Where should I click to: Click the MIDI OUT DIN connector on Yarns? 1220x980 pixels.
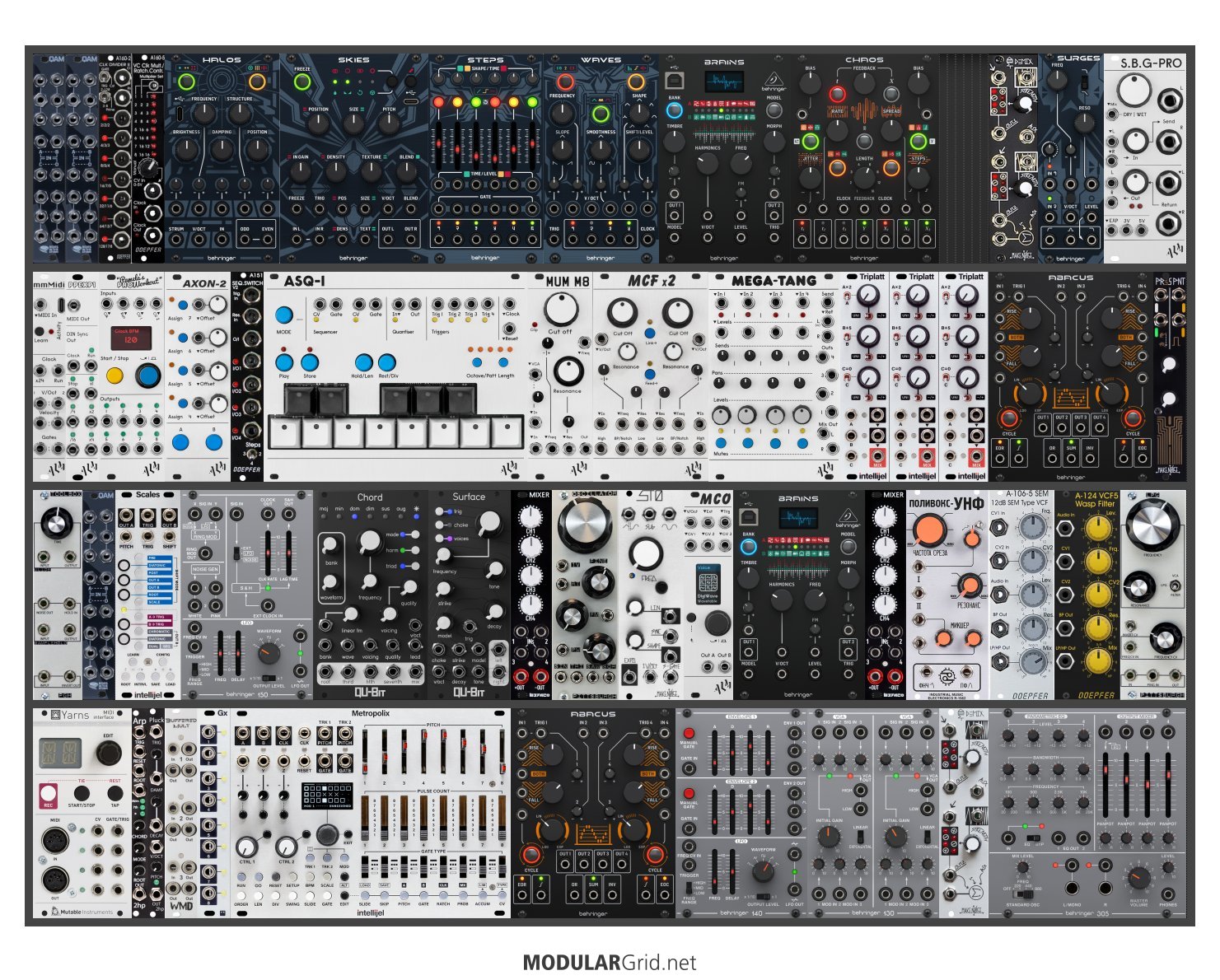pos(56,881)
